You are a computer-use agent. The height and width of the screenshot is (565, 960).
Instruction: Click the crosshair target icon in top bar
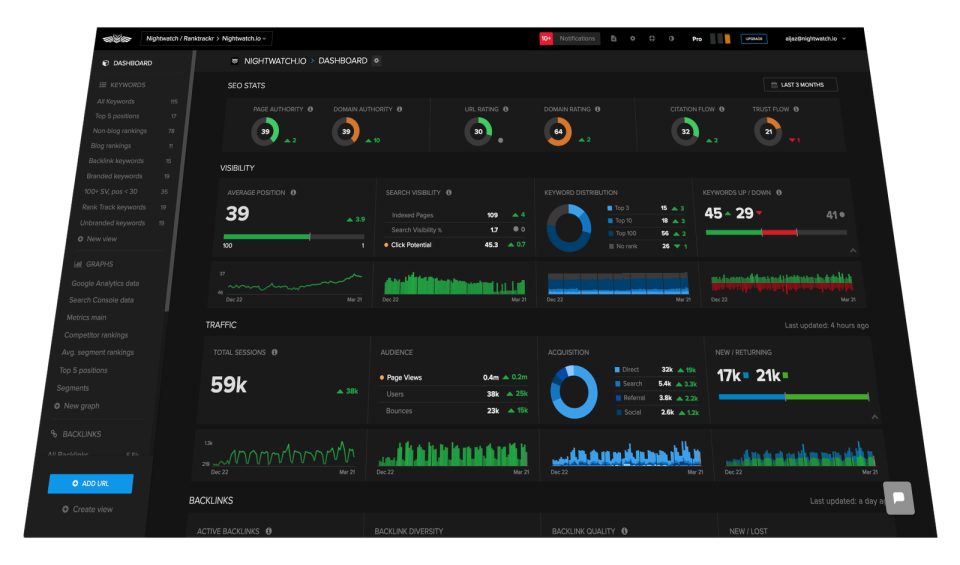[x=651, y=39]
